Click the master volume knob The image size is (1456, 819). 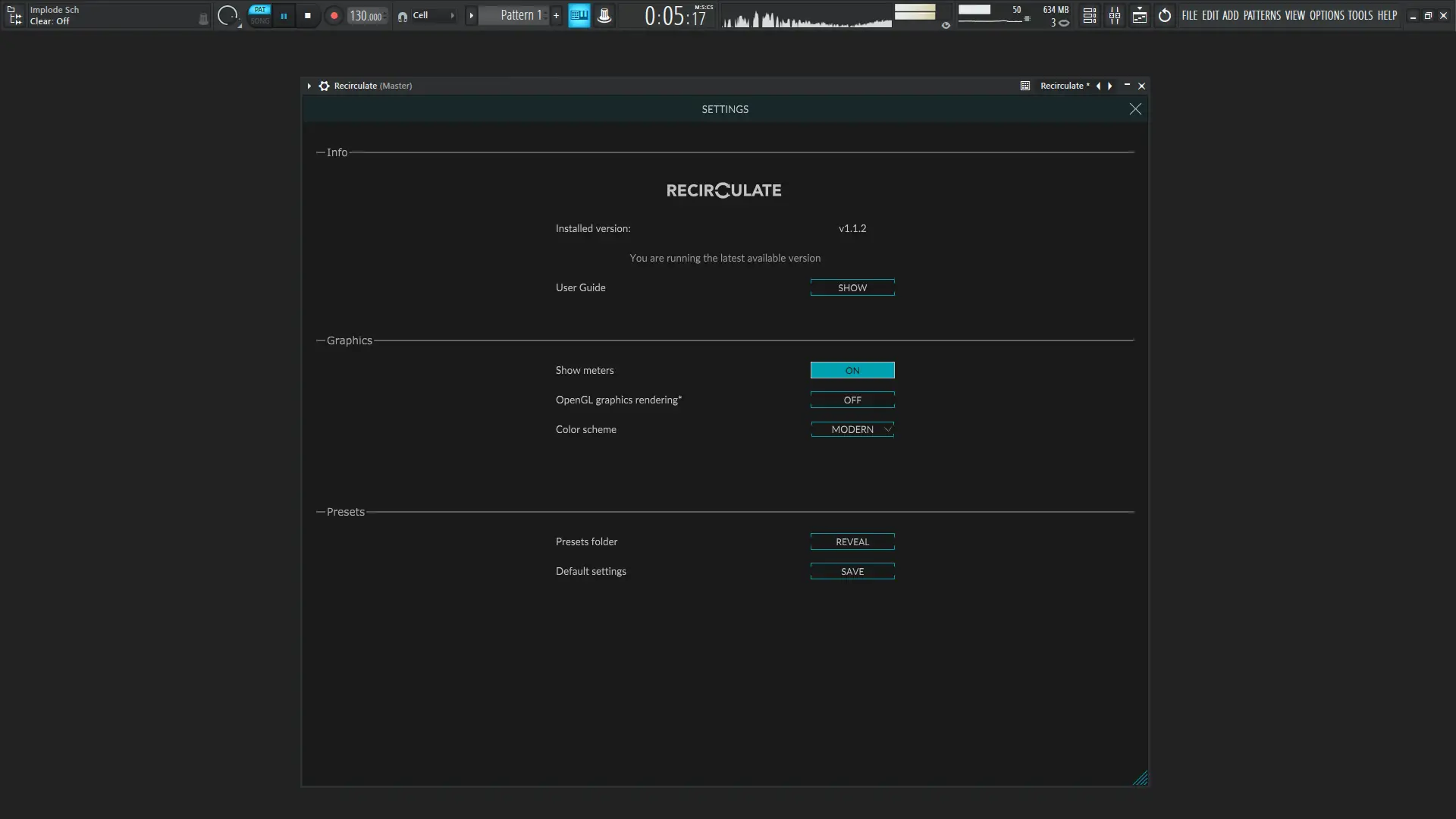(x=227, y=15)
